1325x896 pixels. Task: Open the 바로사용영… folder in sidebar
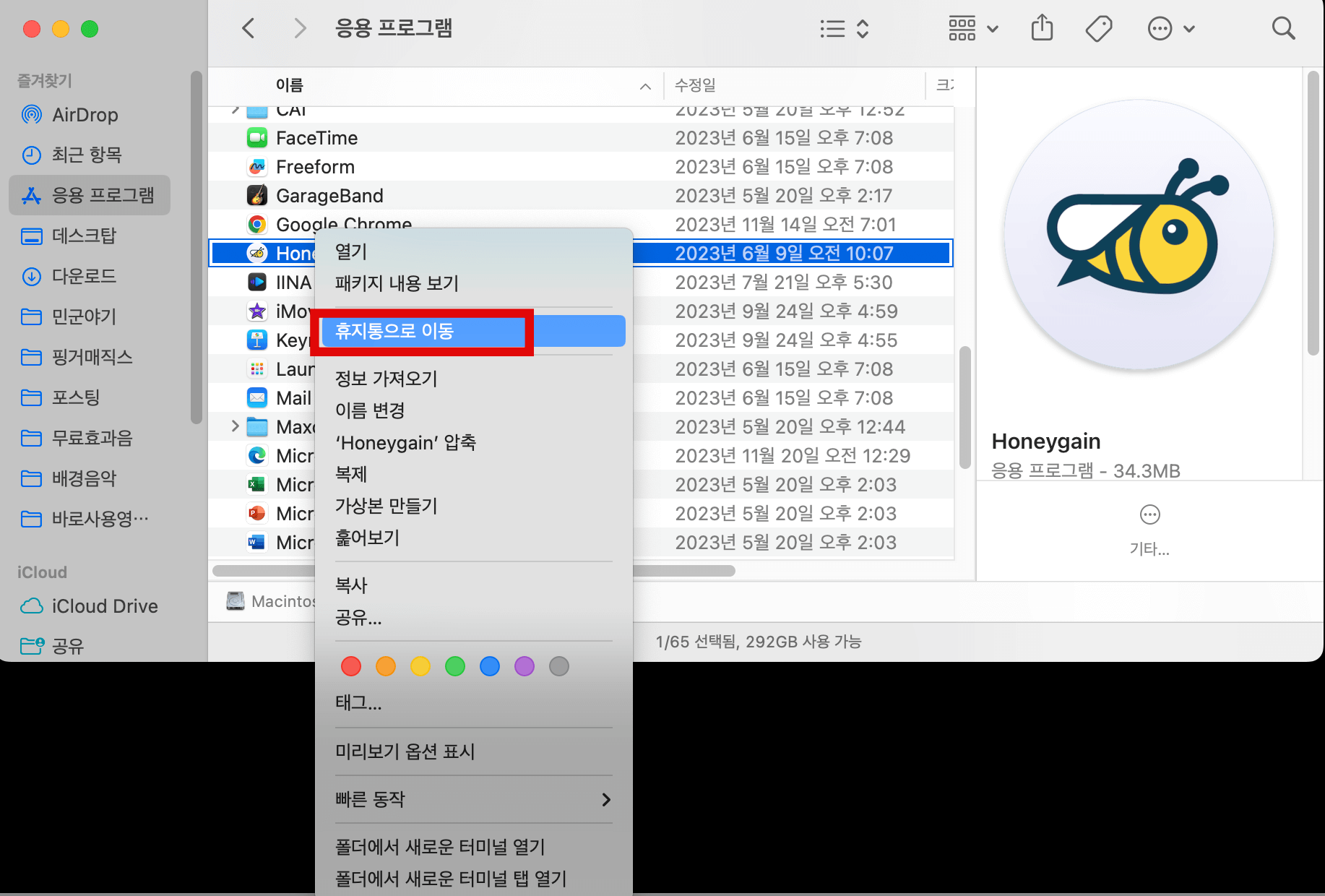pos(90,519)
